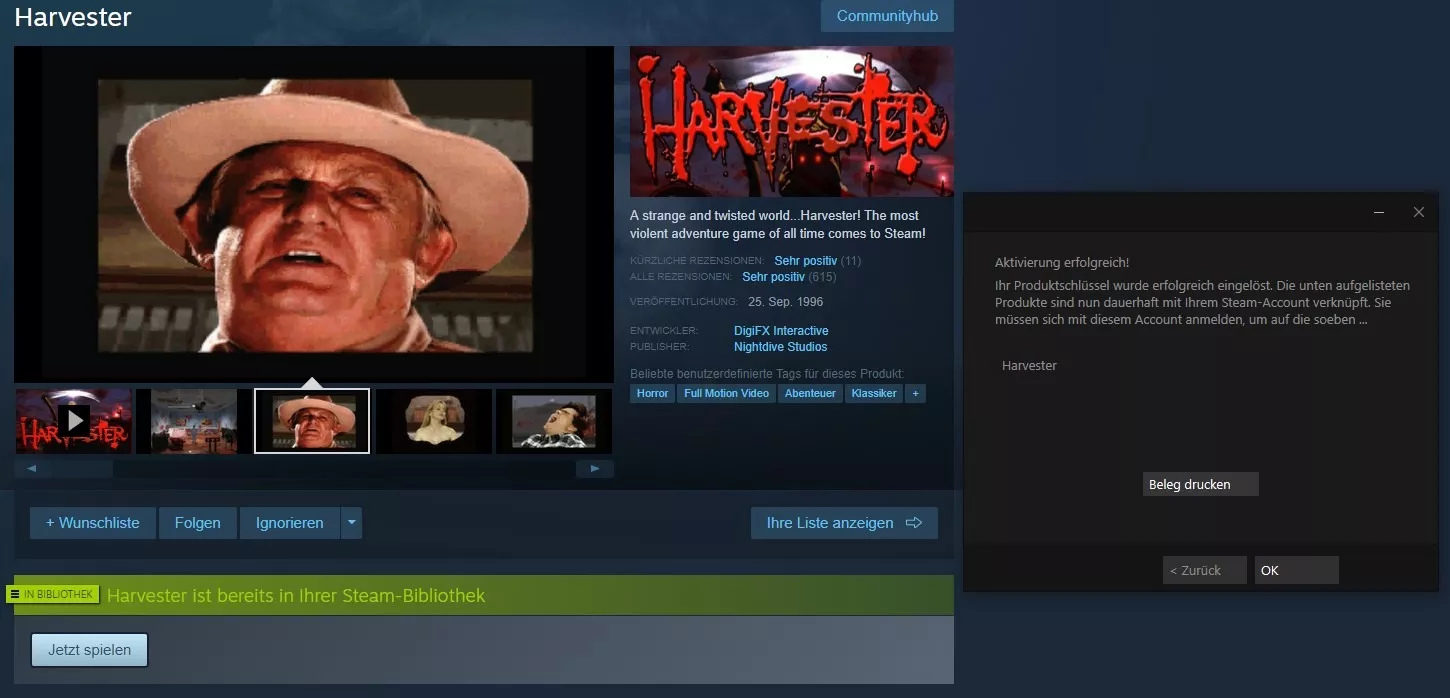Select the blonde woman screenshot thumbnail
Image resolution: width=1450 pixels, height=698 pixels.
tap(433, 421)
